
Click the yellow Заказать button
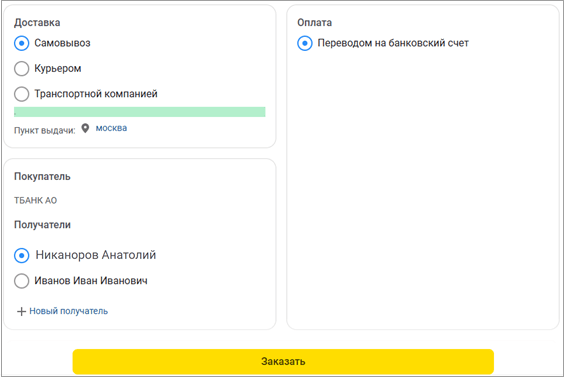[283, 361]
